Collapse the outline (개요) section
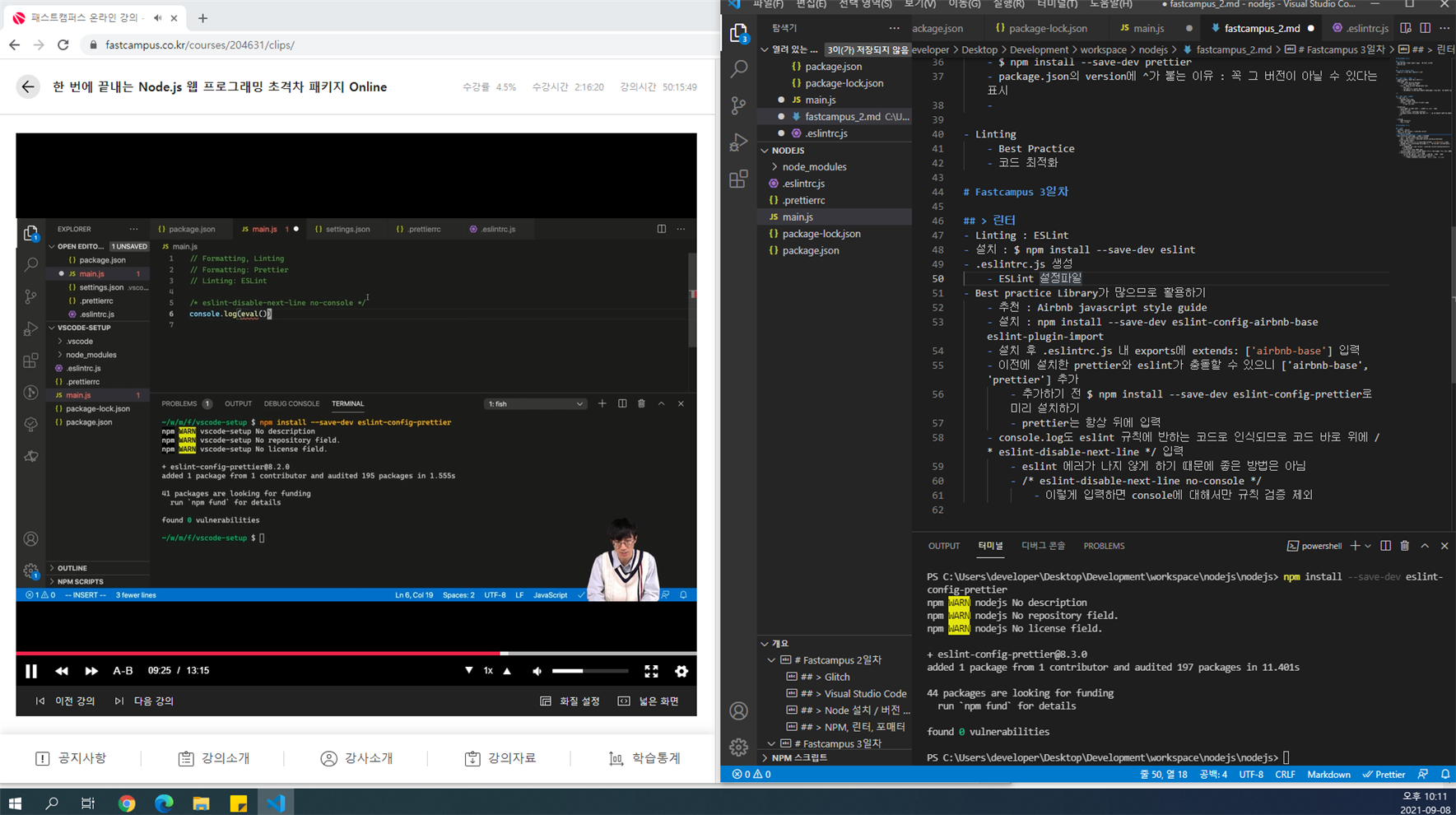This screenshot has height=815, width=1456. point(834,644)
